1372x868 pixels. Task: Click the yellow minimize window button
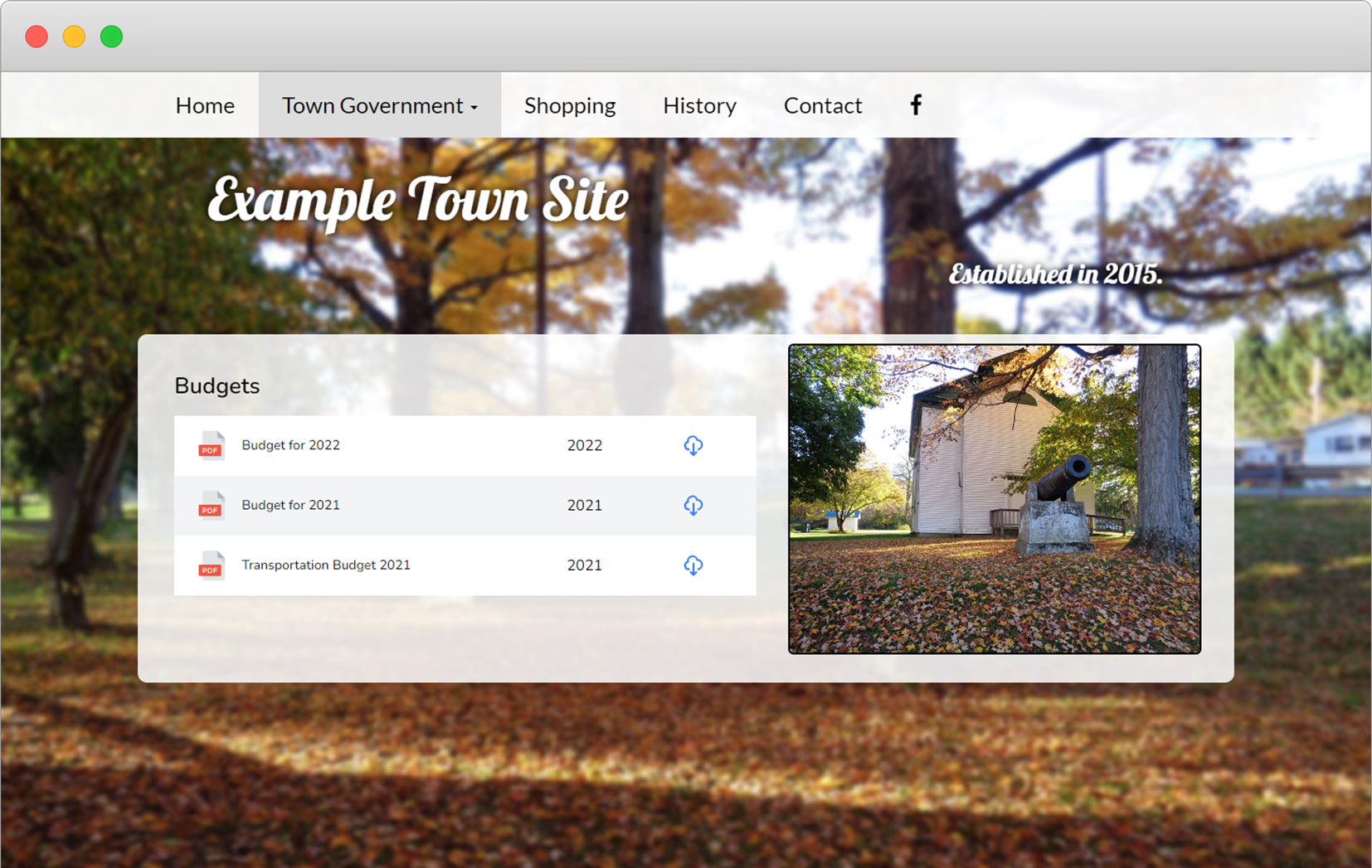click(74, 36)
